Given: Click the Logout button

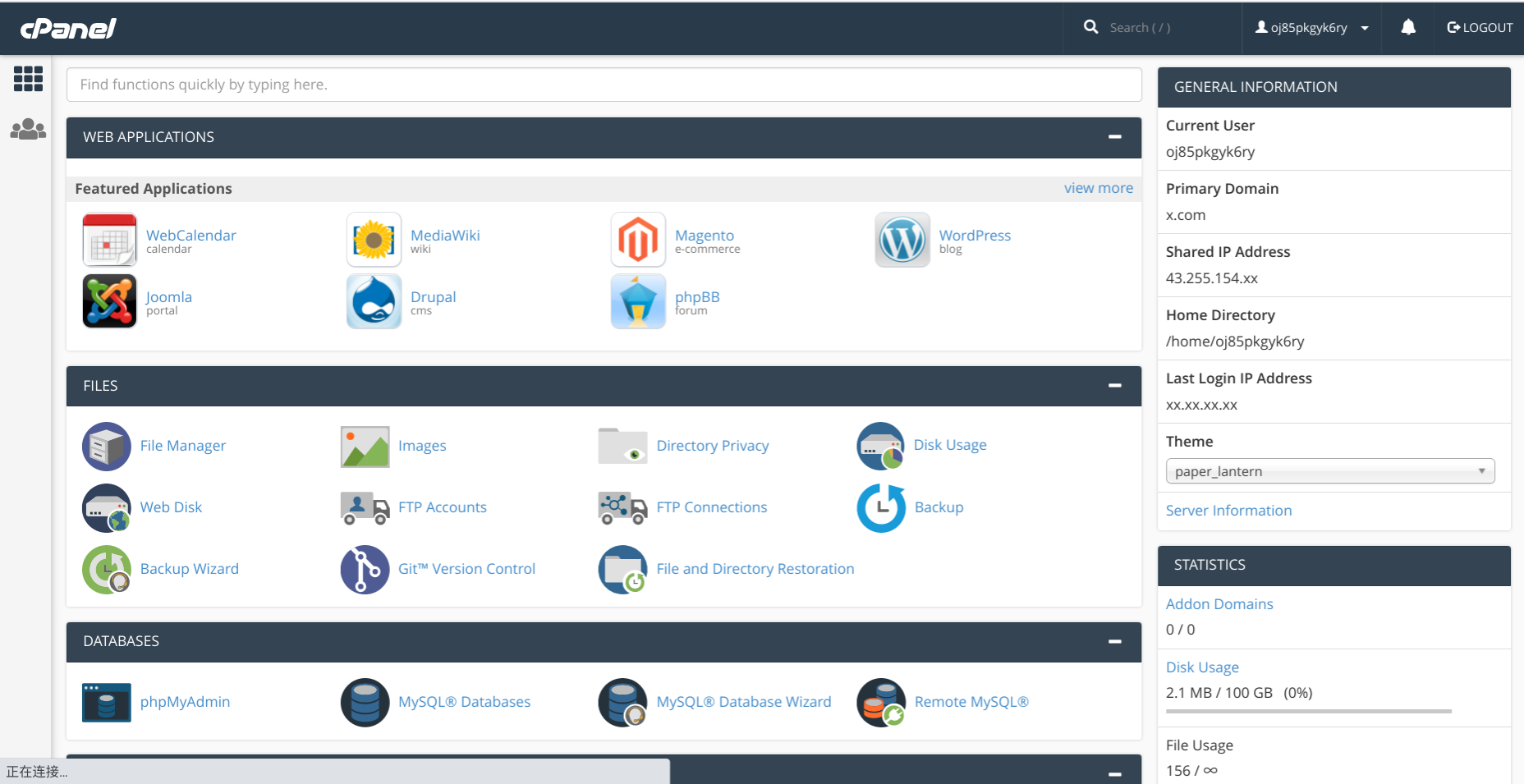Looking at the screenshot, I should pos(1480,28).
